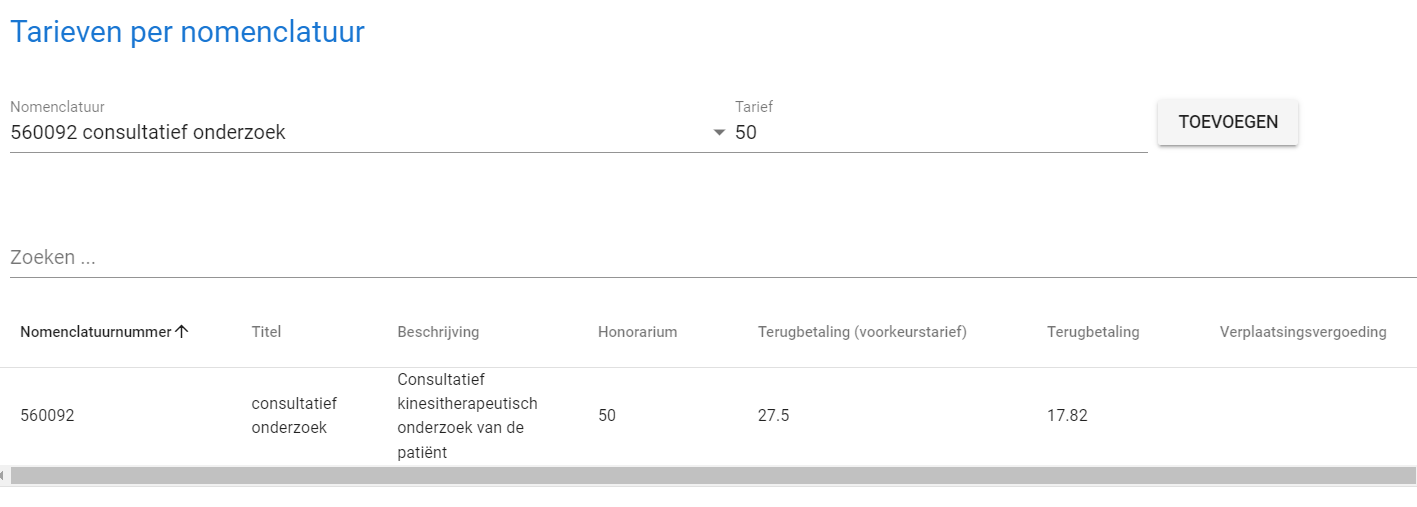The height and width of the screenshot is (507, 1417).
Task: Sort by Honorarium column header
Action: [x=637, y=332]
